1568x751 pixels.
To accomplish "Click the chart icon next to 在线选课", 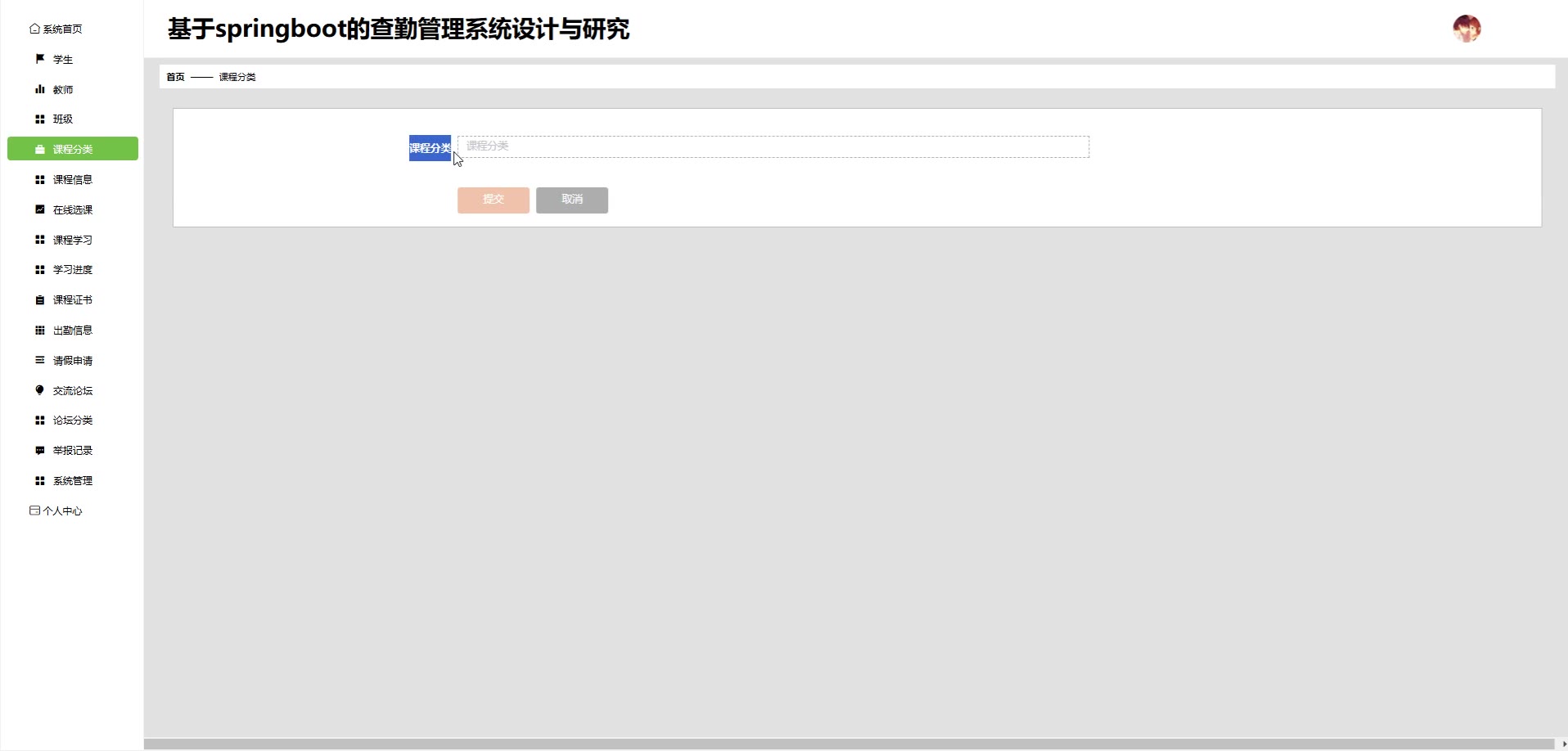I will 40,209.
